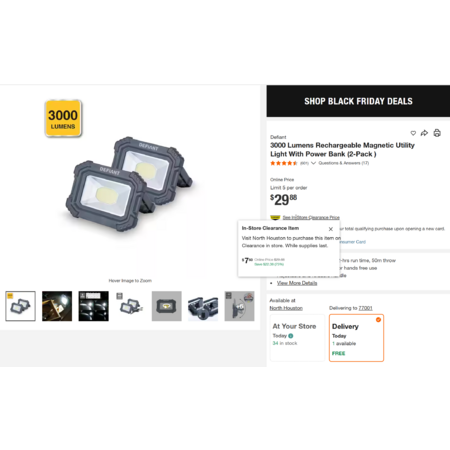450x450 pixels.
Task: Click the star rating icons
Action: 284,163
